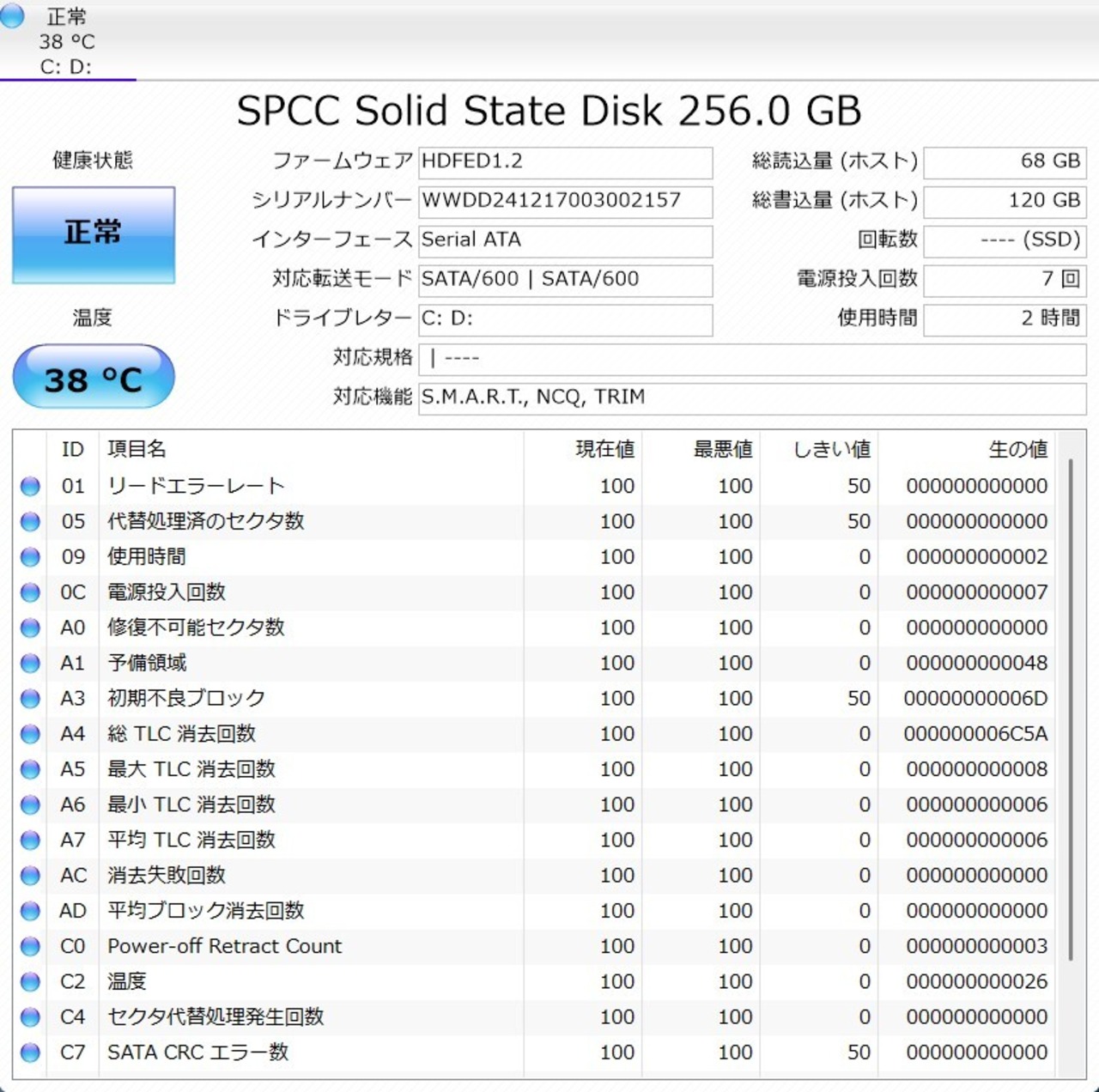Click the status icon for 09 使用時間
This screenshot has height=1092, width=1099.
30,557
